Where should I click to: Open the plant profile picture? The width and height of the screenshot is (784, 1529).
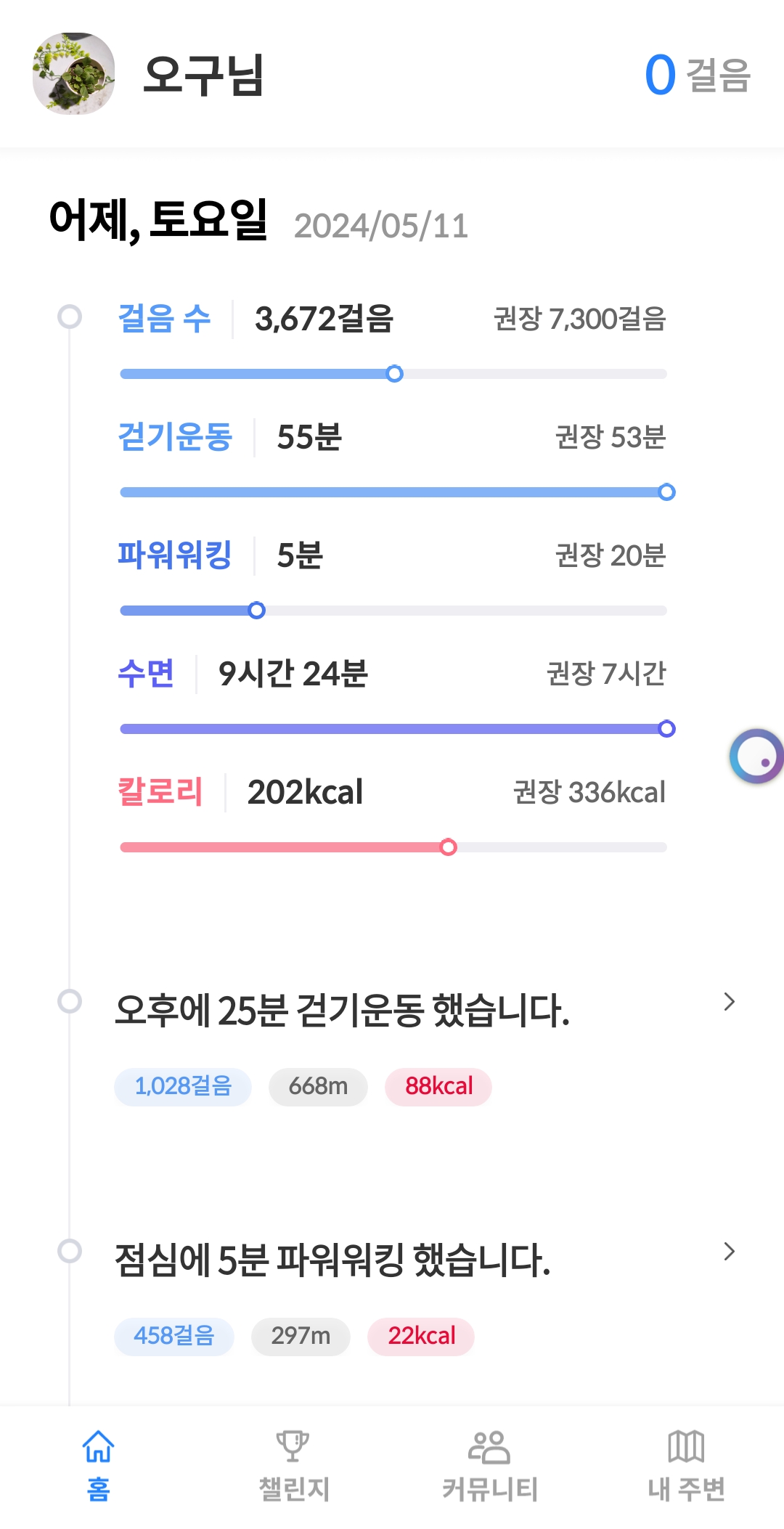point(73,73)
